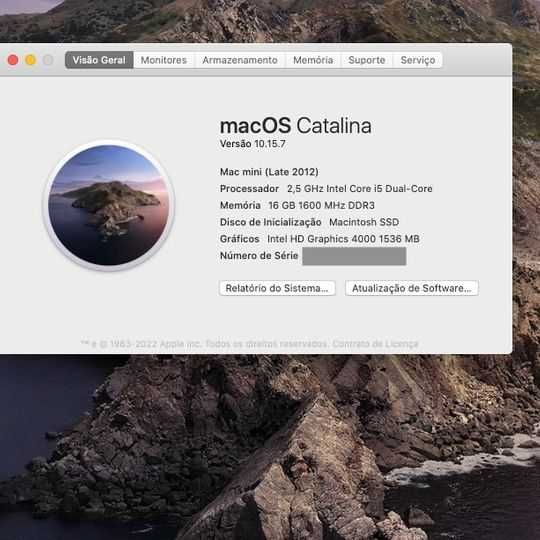Image resolution: width=540 pixels, height=540 pixels.
Task: Click the Processador label
Action: [x=249, y=189]
